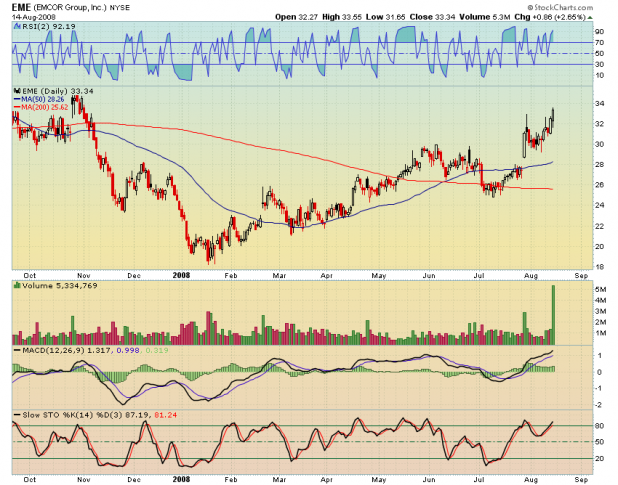Click the Volume 5,334,769 label
The width and height of the screenshot is (618, 485).
click(60, 285)
